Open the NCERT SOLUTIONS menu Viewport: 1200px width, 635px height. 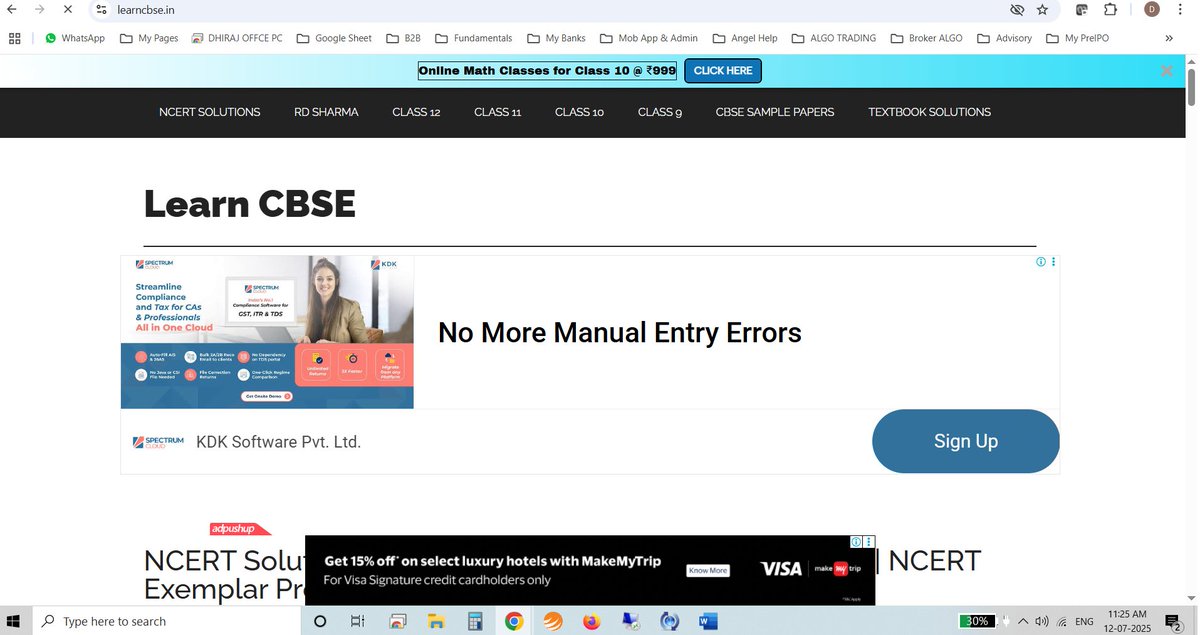click(209, 112)
